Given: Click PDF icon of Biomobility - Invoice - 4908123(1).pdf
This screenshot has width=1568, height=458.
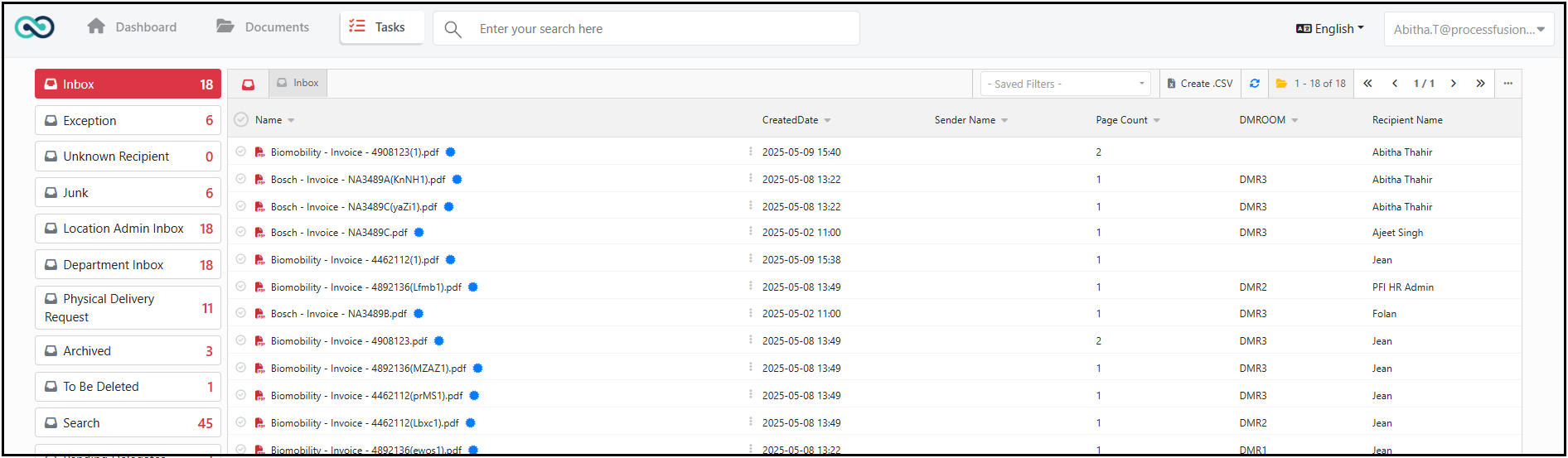Looking at the screenshot, I should [259, 152].
